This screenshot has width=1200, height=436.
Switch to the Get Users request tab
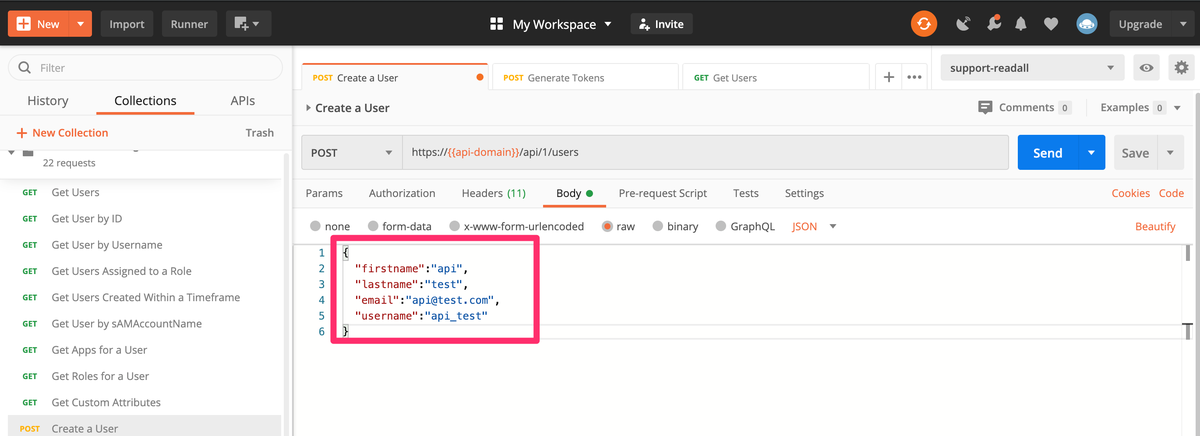point(774,77)
